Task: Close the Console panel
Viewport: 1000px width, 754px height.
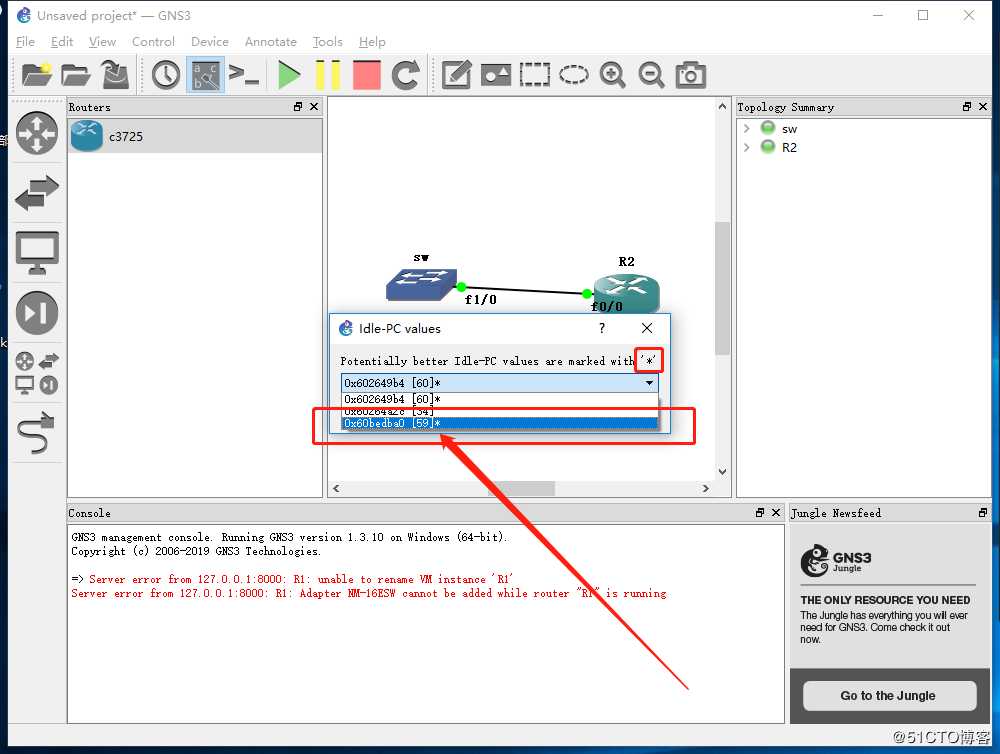Action: (x=776, y=512)
